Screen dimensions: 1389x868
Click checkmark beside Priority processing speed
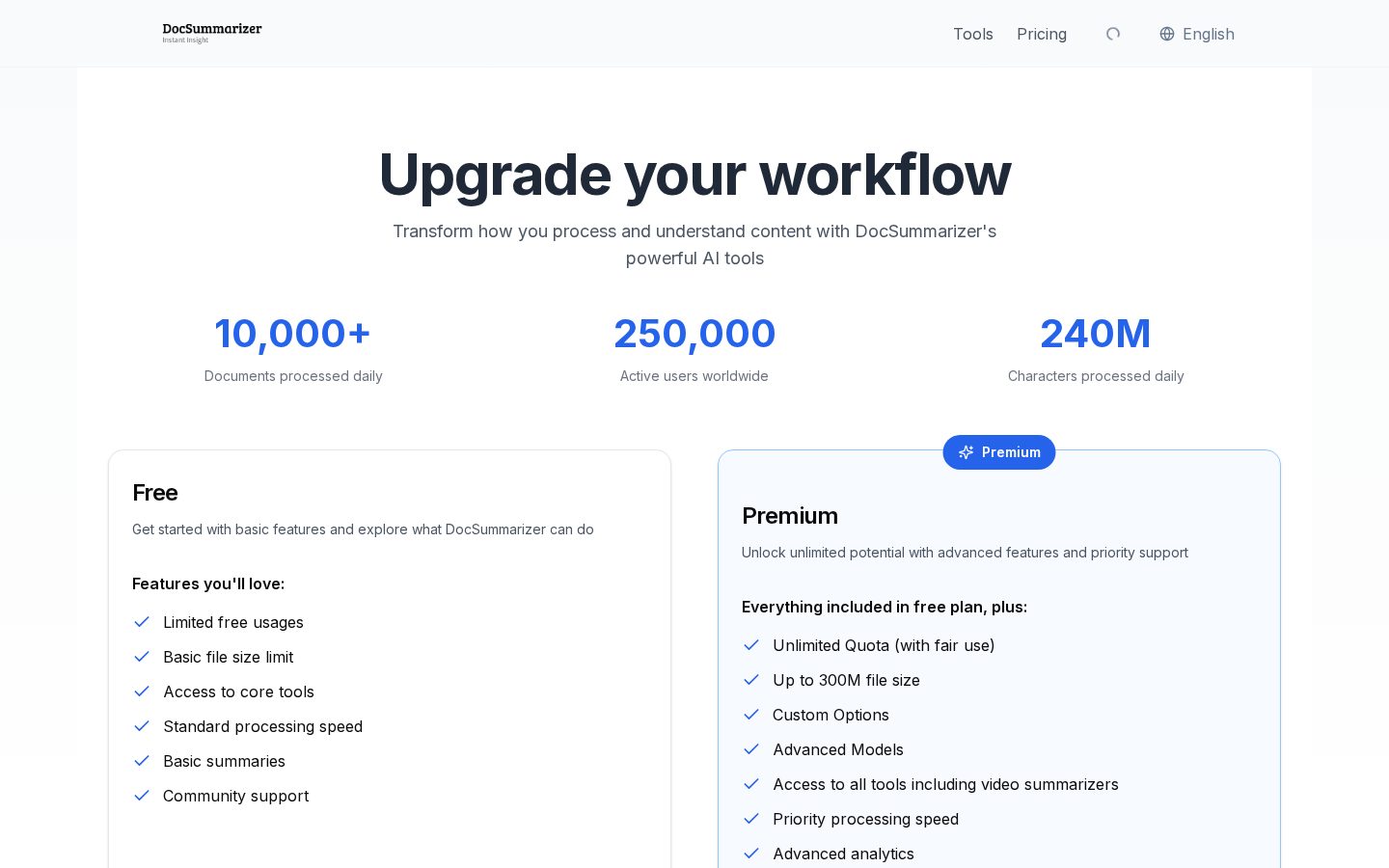[x=751, y=819]
